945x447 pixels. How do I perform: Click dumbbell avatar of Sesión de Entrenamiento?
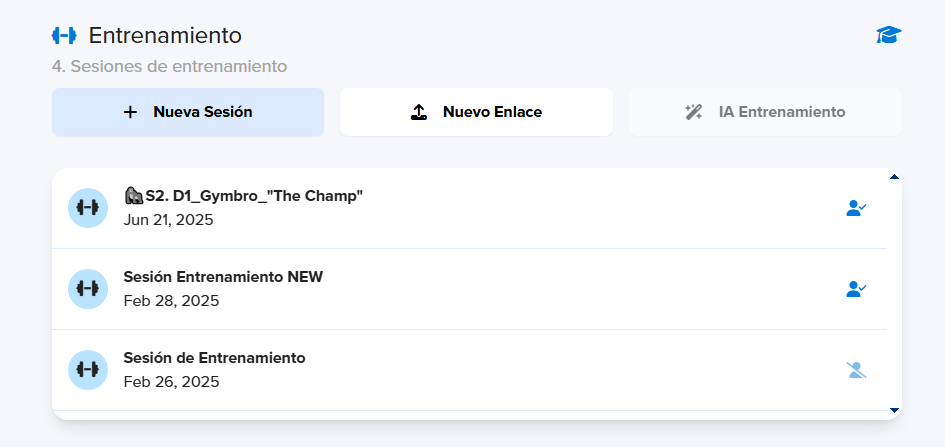(x=88, y=370)
